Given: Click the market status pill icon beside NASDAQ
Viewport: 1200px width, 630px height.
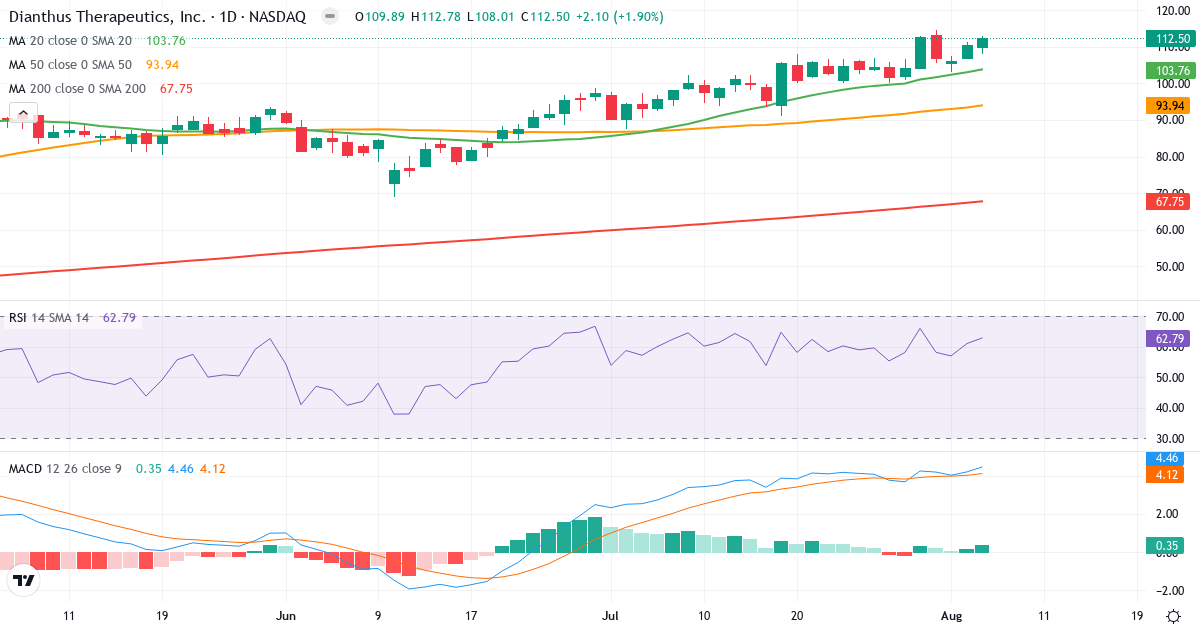Looking at the screenshot, I should [330, 17].
